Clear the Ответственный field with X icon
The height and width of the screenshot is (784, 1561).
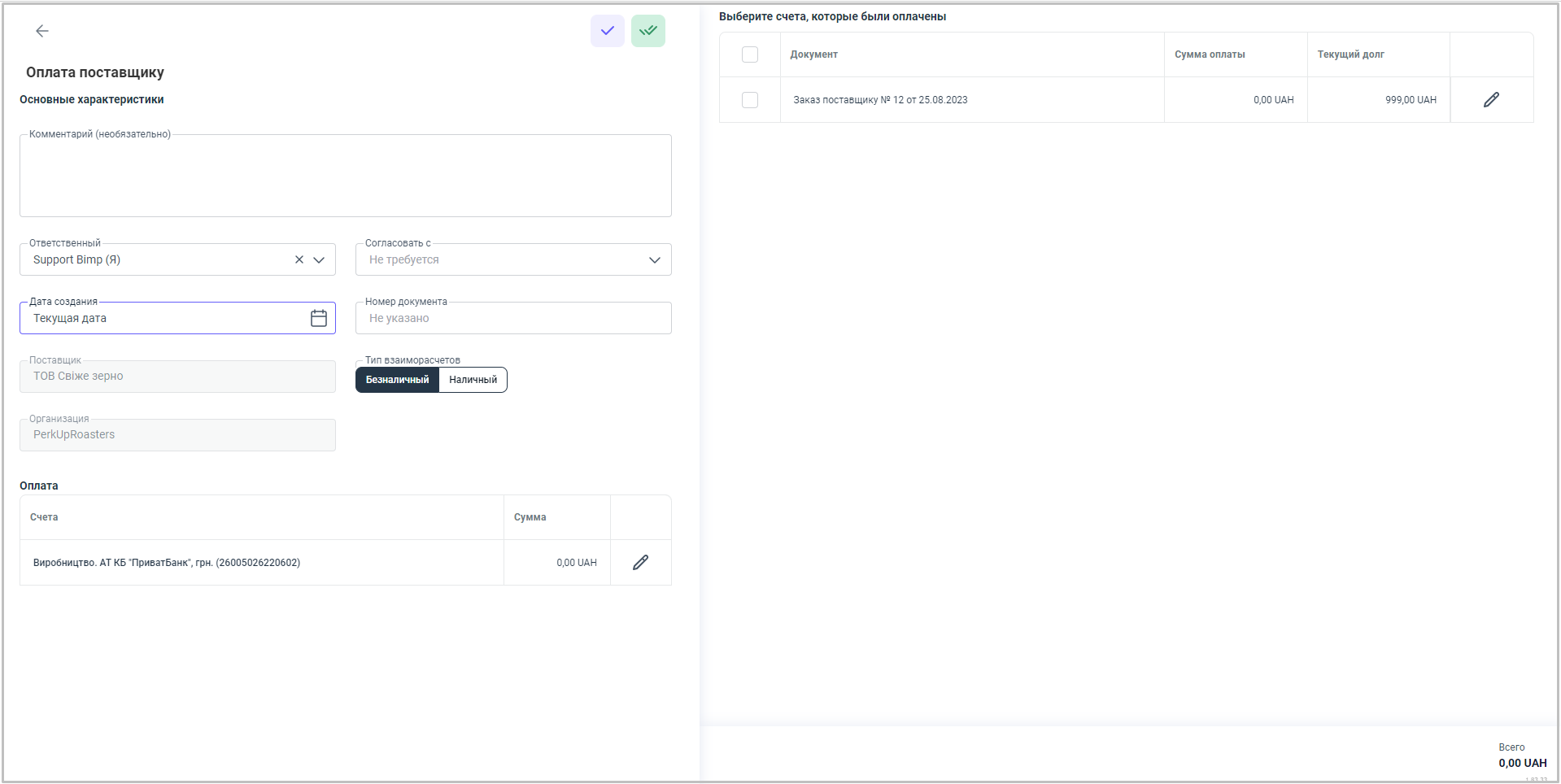coord(299,259)
